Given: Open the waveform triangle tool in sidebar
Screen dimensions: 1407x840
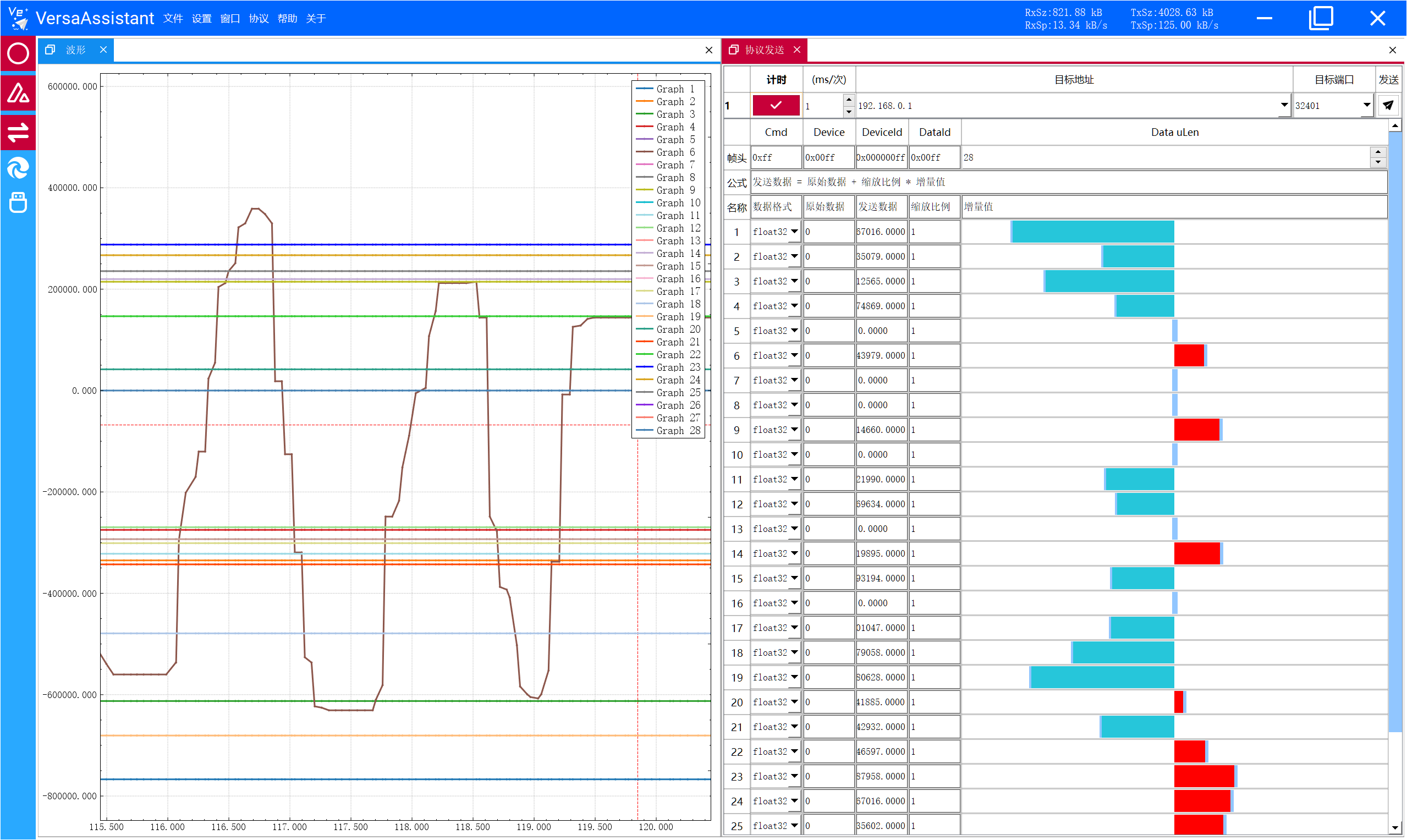Looking at the screenshot, I should (x=18, y=94).
